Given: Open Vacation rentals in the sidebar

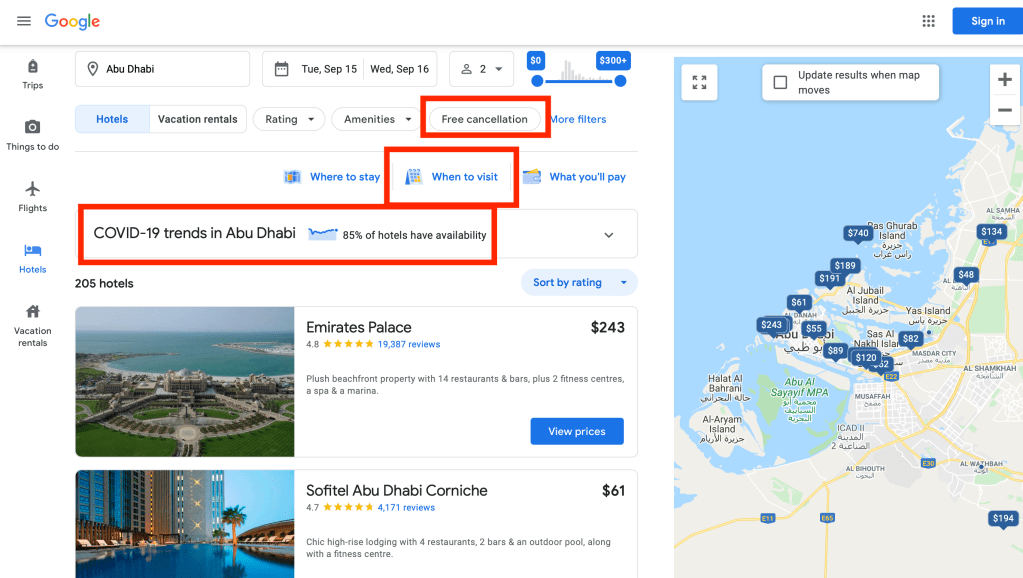Looking at the screenshot, I should (x=33, y=324).
